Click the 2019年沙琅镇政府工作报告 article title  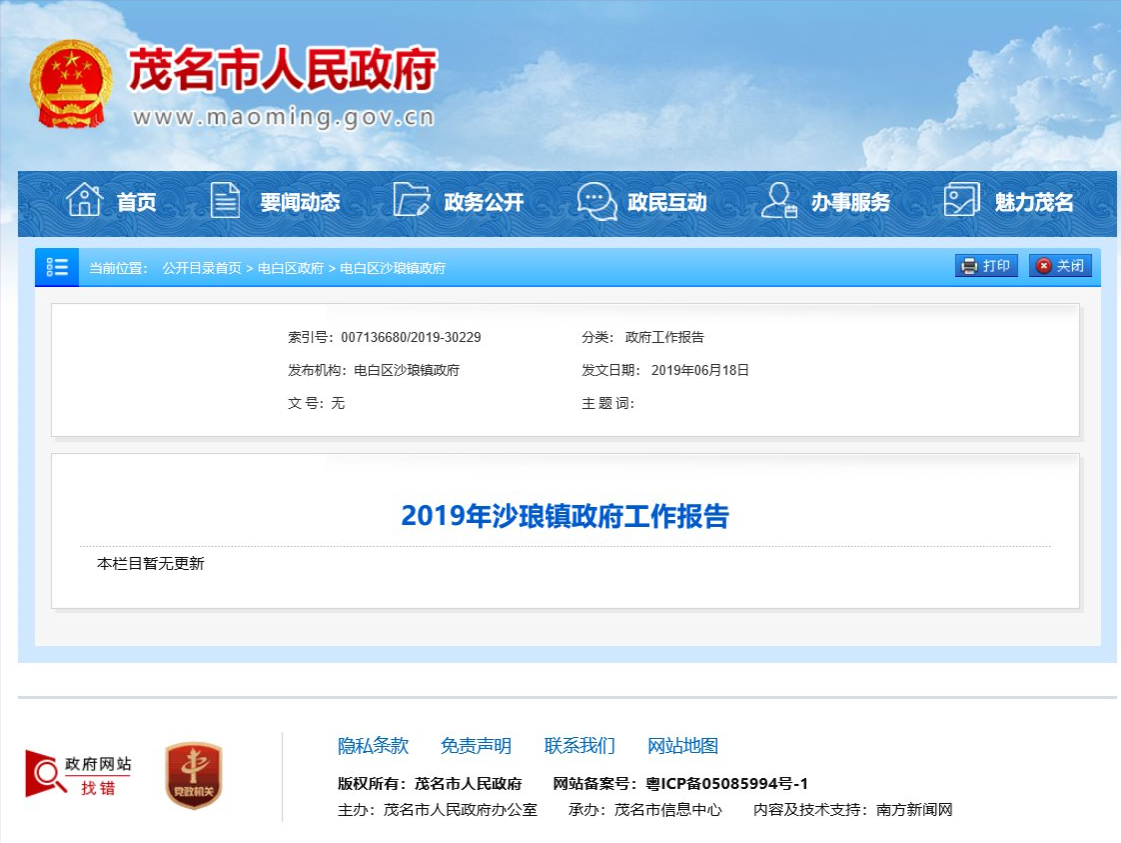(566, 516)
